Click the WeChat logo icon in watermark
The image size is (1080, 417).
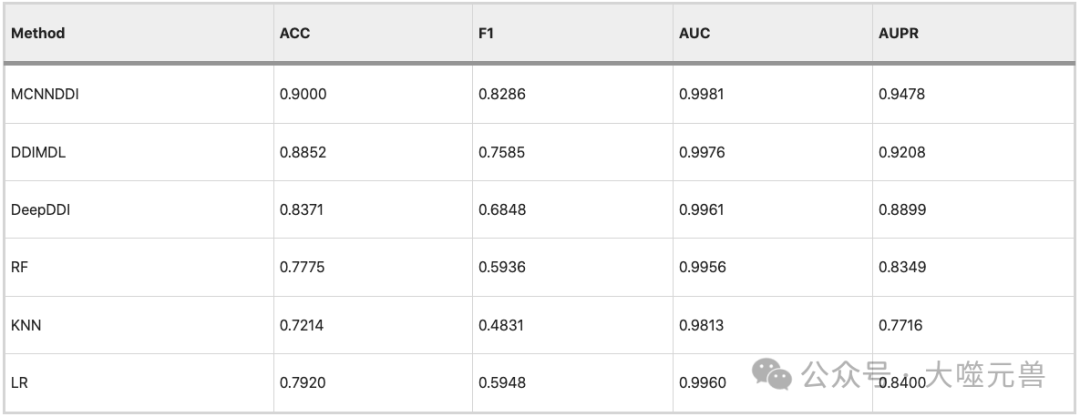pos(771,375)
